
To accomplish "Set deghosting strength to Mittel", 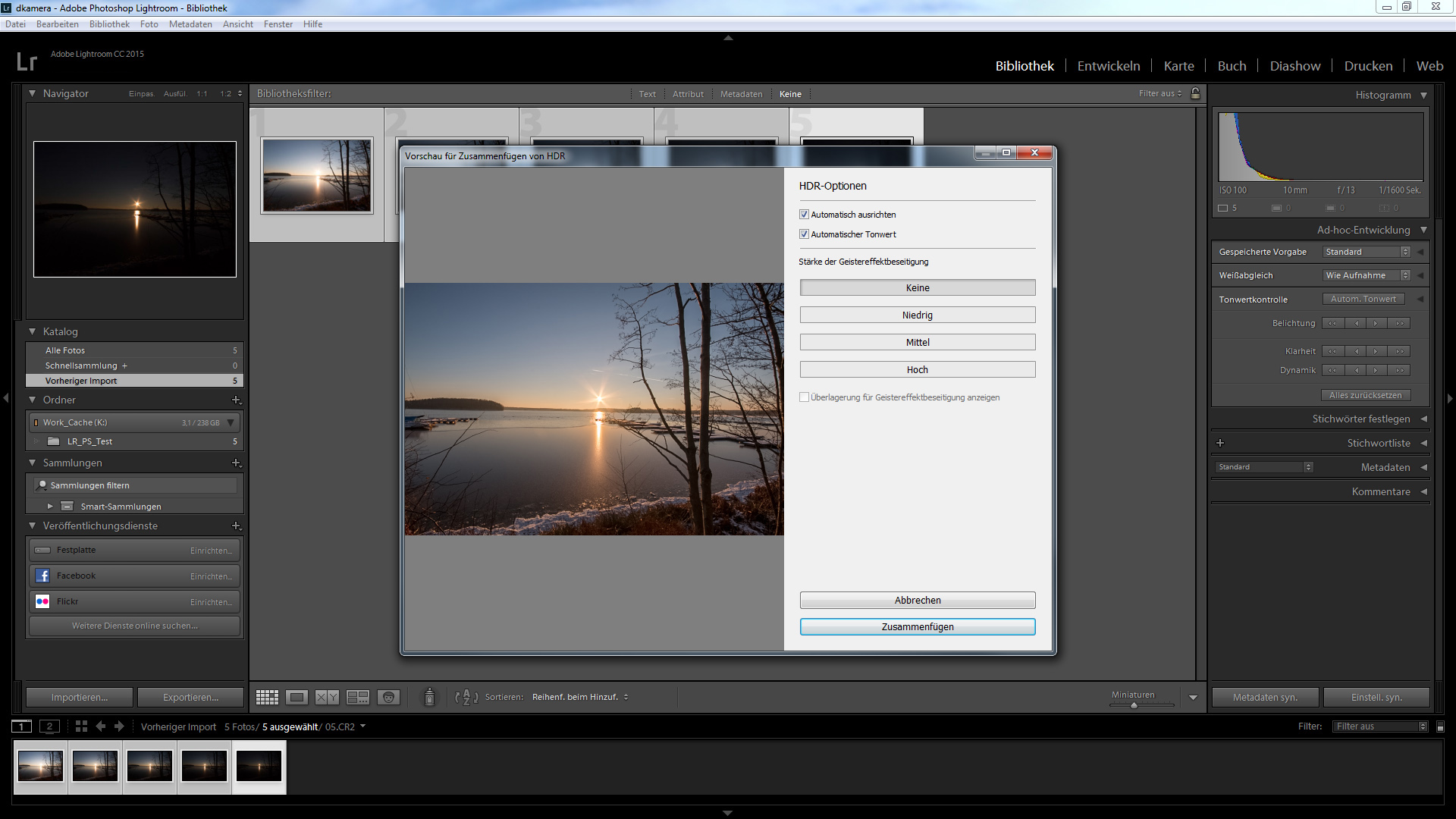I will pos(918,343).
